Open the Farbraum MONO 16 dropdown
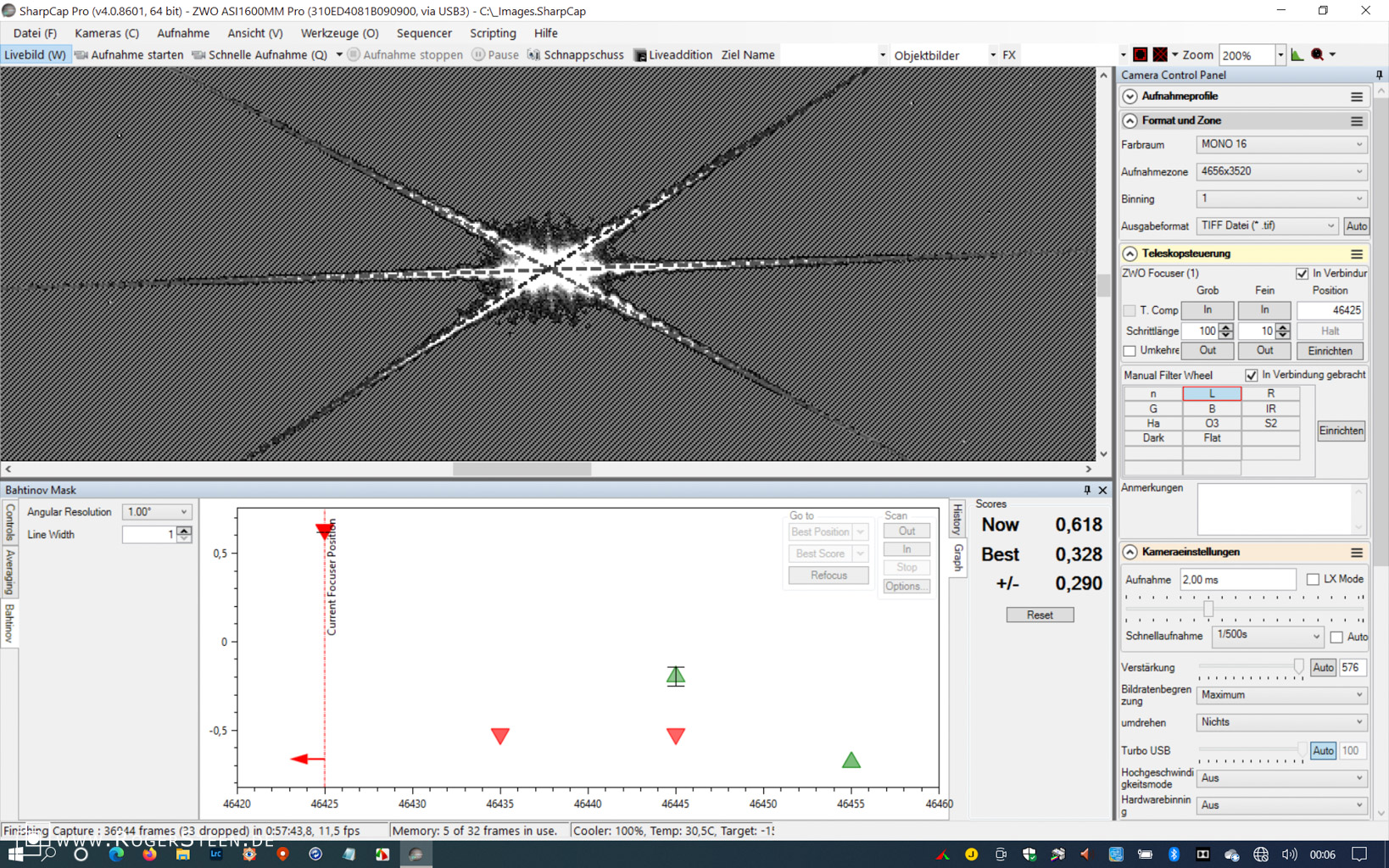The image size is (1389, 868). [x=1281, y=145]
